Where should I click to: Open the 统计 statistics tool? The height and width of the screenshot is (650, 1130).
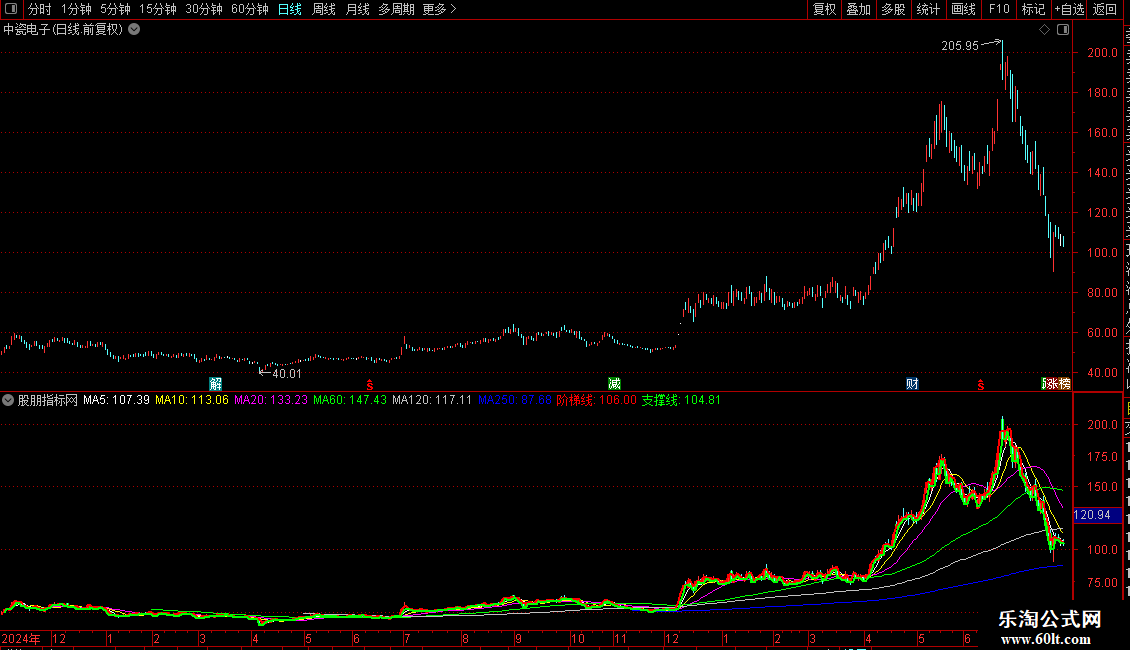pyautogui.click(x=927, y=9)
